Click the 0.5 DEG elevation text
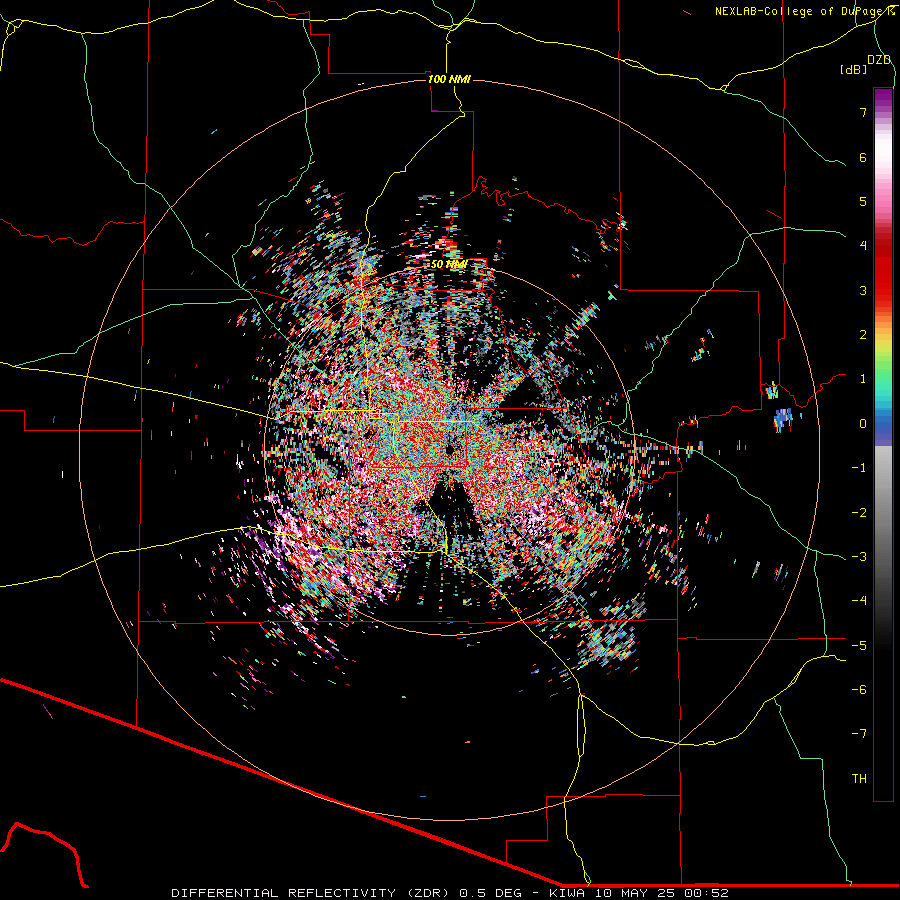900x900 pixels. point(490,893)
